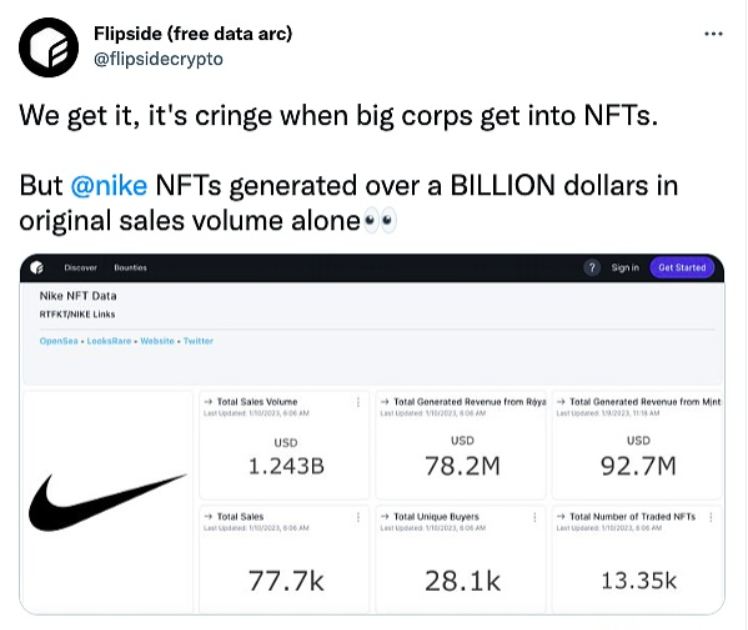Open Total Unique Buyers card kebab menu
The width and height of the screenshot is (748, 630).
click(x=534, y=517)
